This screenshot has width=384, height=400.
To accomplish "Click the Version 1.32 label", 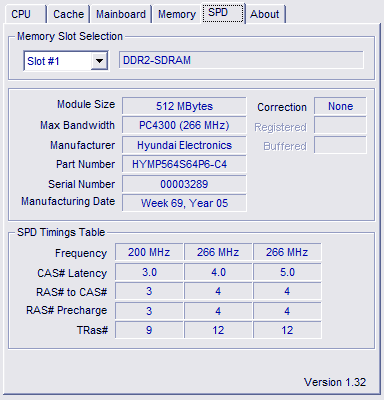I will (335, 382).
